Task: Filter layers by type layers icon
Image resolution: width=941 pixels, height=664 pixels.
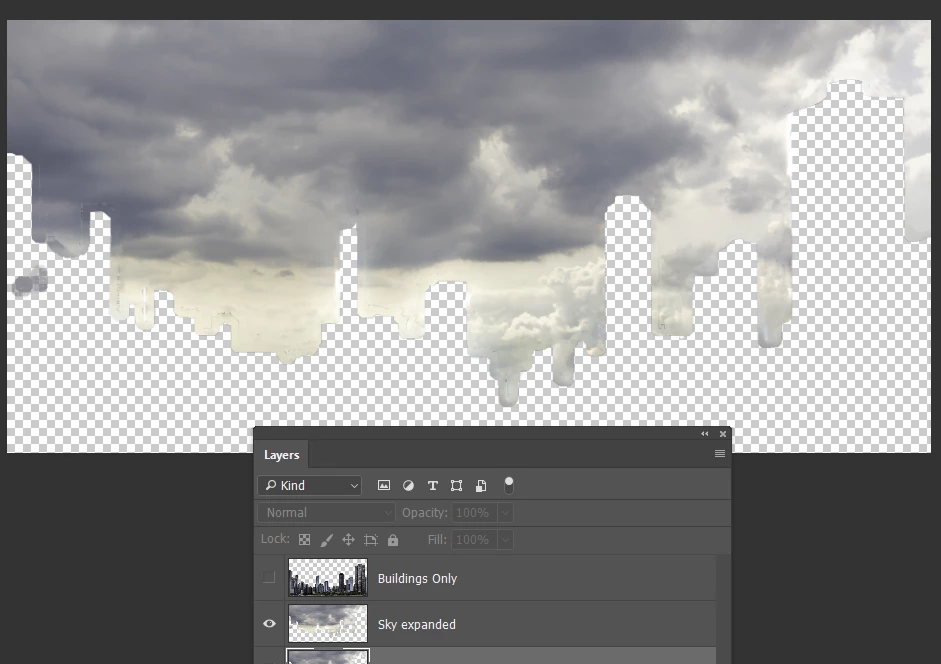Action: (x=433, y=486)
